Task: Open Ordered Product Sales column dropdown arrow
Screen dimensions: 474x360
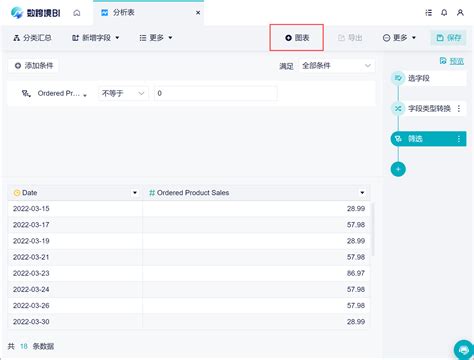Action: tap(362, 193)
